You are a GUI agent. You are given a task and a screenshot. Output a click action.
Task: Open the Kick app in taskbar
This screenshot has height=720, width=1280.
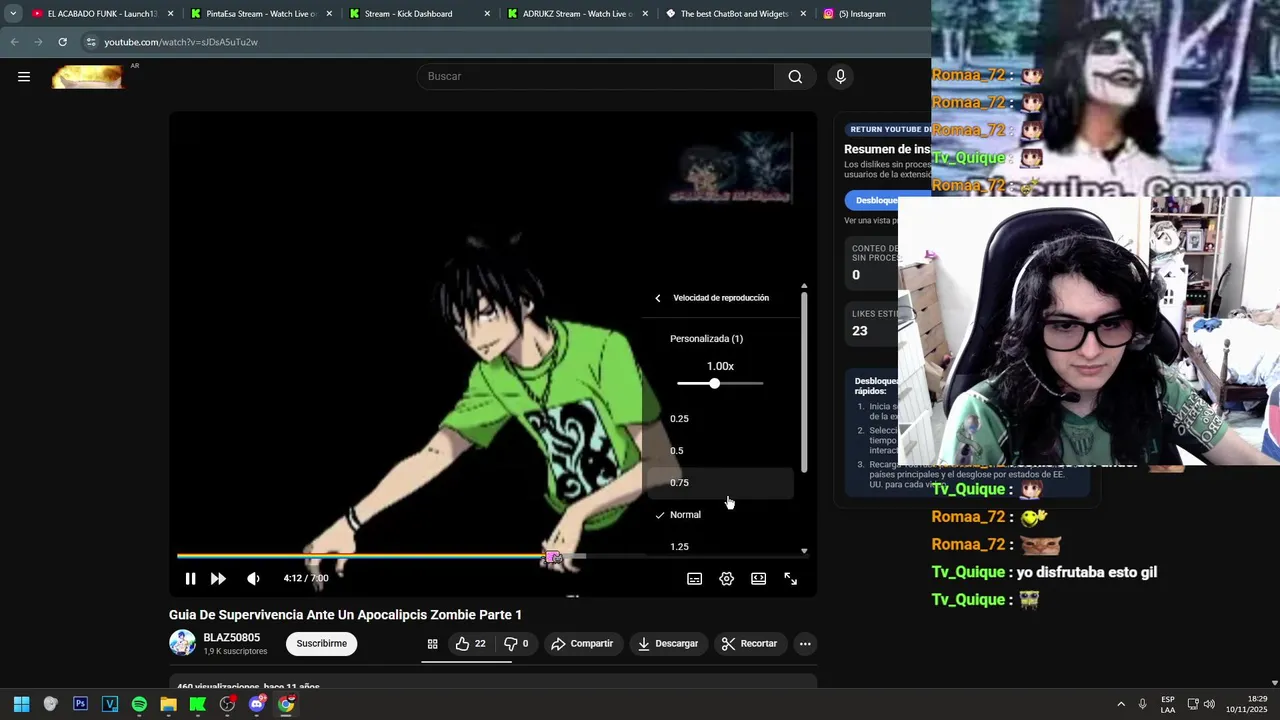coord(198,704)
